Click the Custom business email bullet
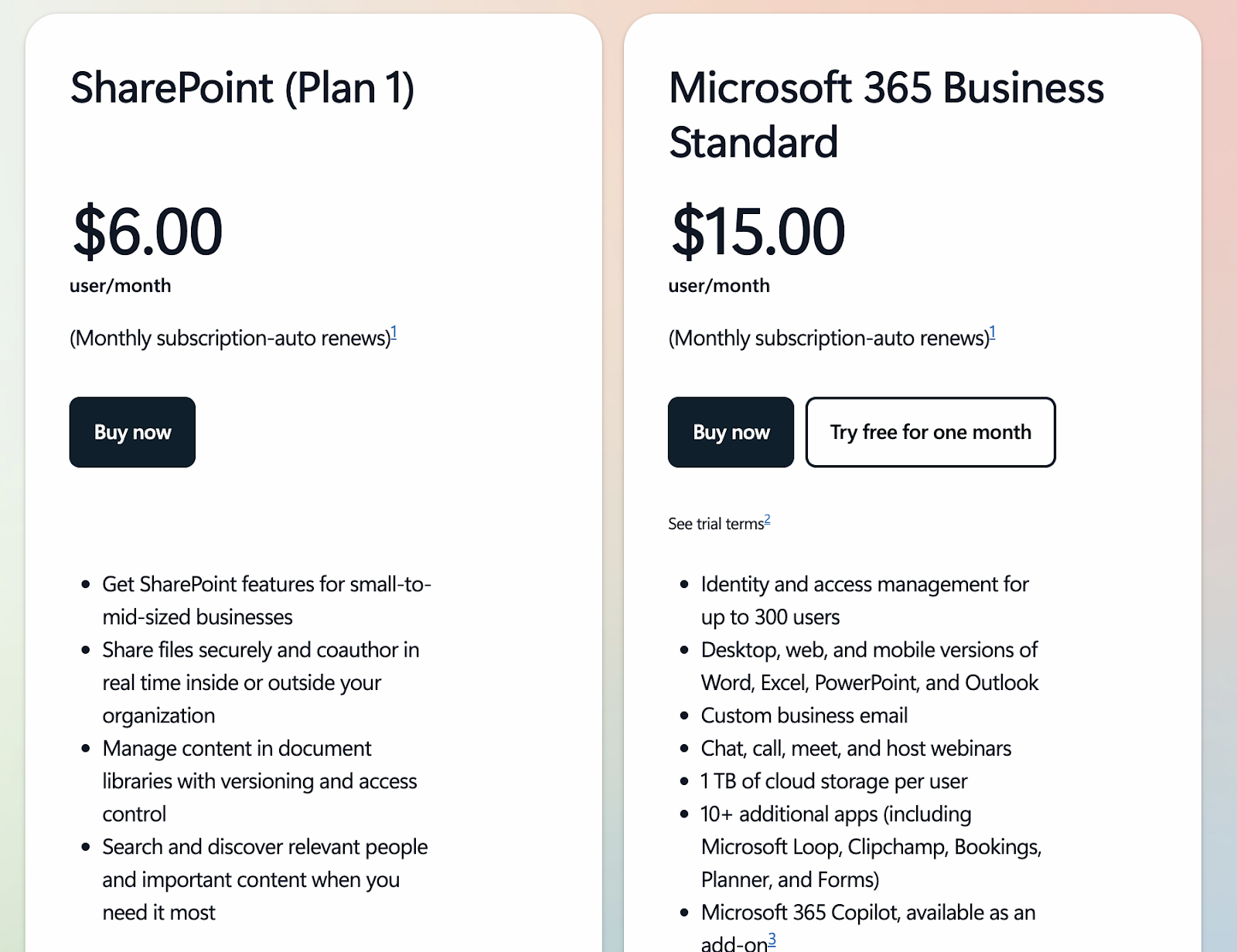Screen dimensions: 1237x952 pos(804,716)
